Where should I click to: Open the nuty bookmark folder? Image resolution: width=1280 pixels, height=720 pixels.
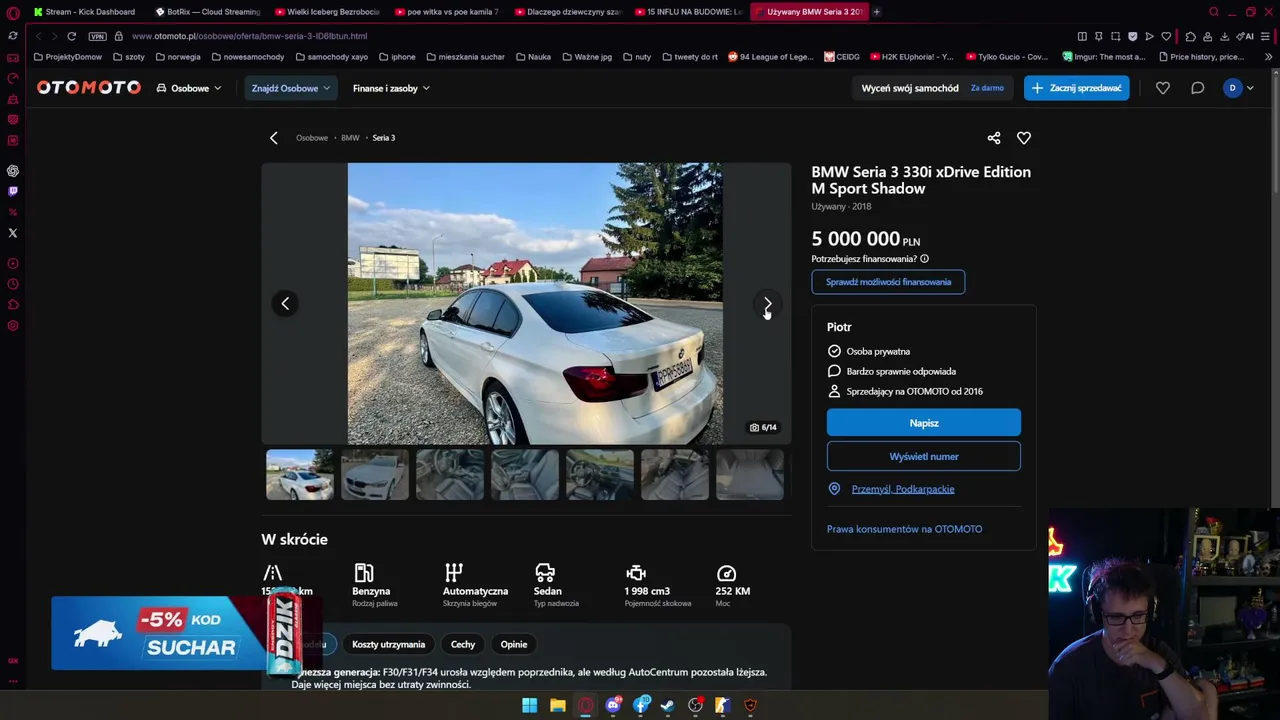click(x=639, y=57)
